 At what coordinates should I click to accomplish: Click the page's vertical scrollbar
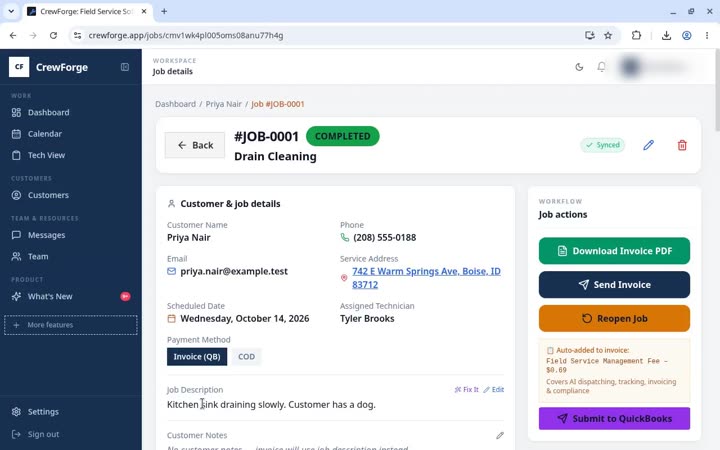[717, 92]
